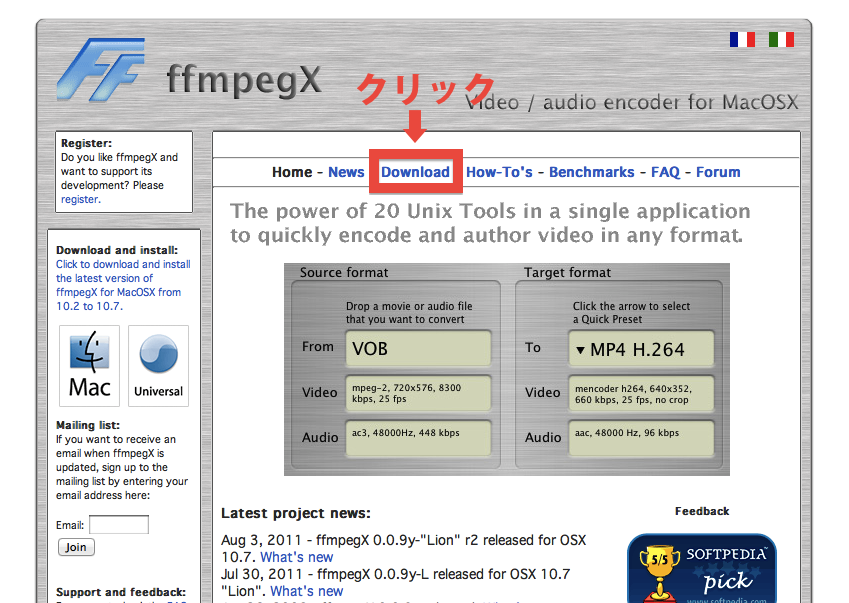Click the Support and feedback heading
Screen dimensions: 849x603
(121, 592)
